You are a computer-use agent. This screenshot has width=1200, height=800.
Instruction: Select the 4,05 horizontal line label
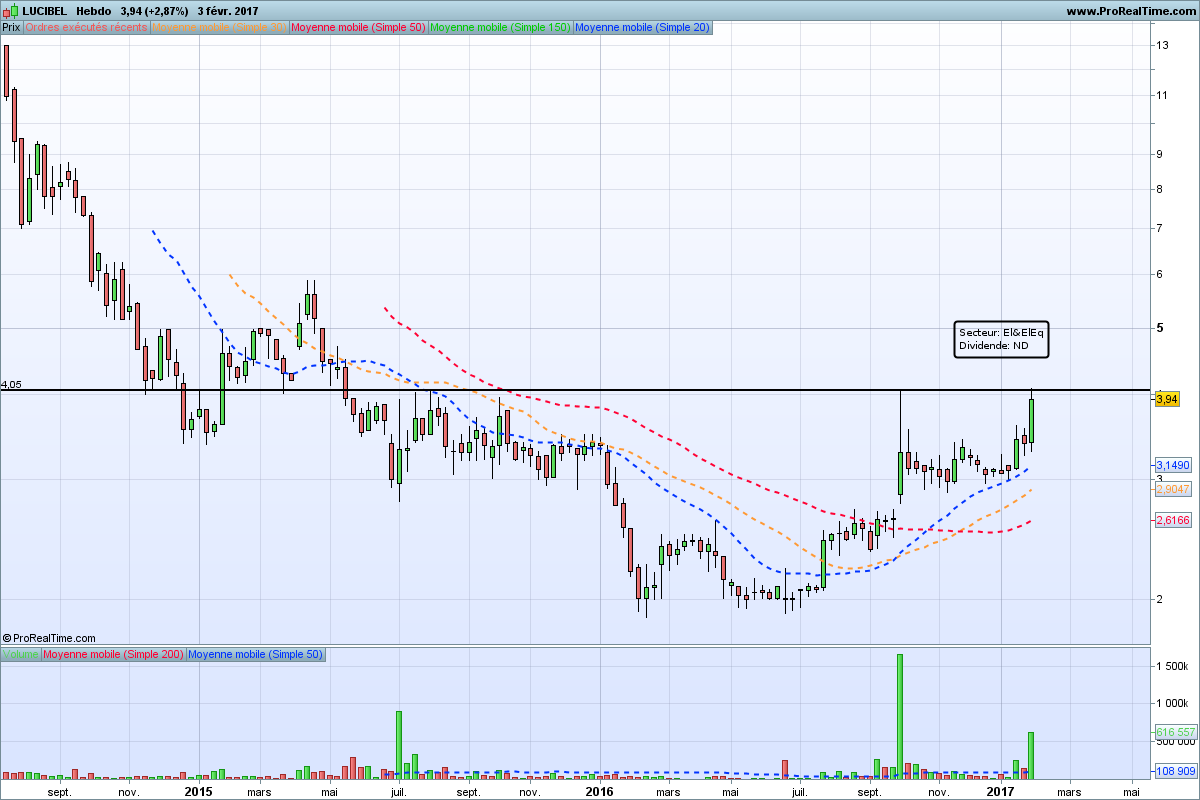click(11, 384)
